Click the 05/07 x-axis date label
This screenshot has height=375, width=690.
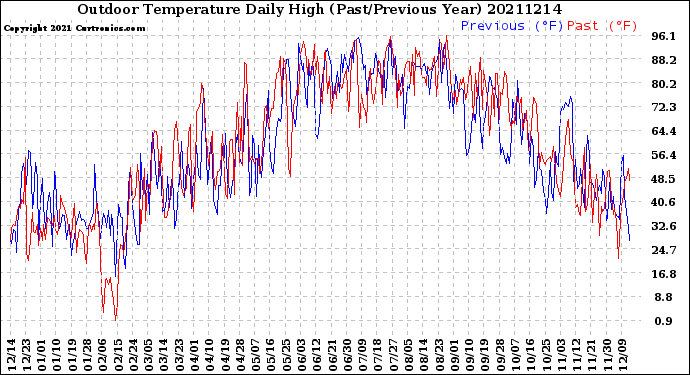255,355
